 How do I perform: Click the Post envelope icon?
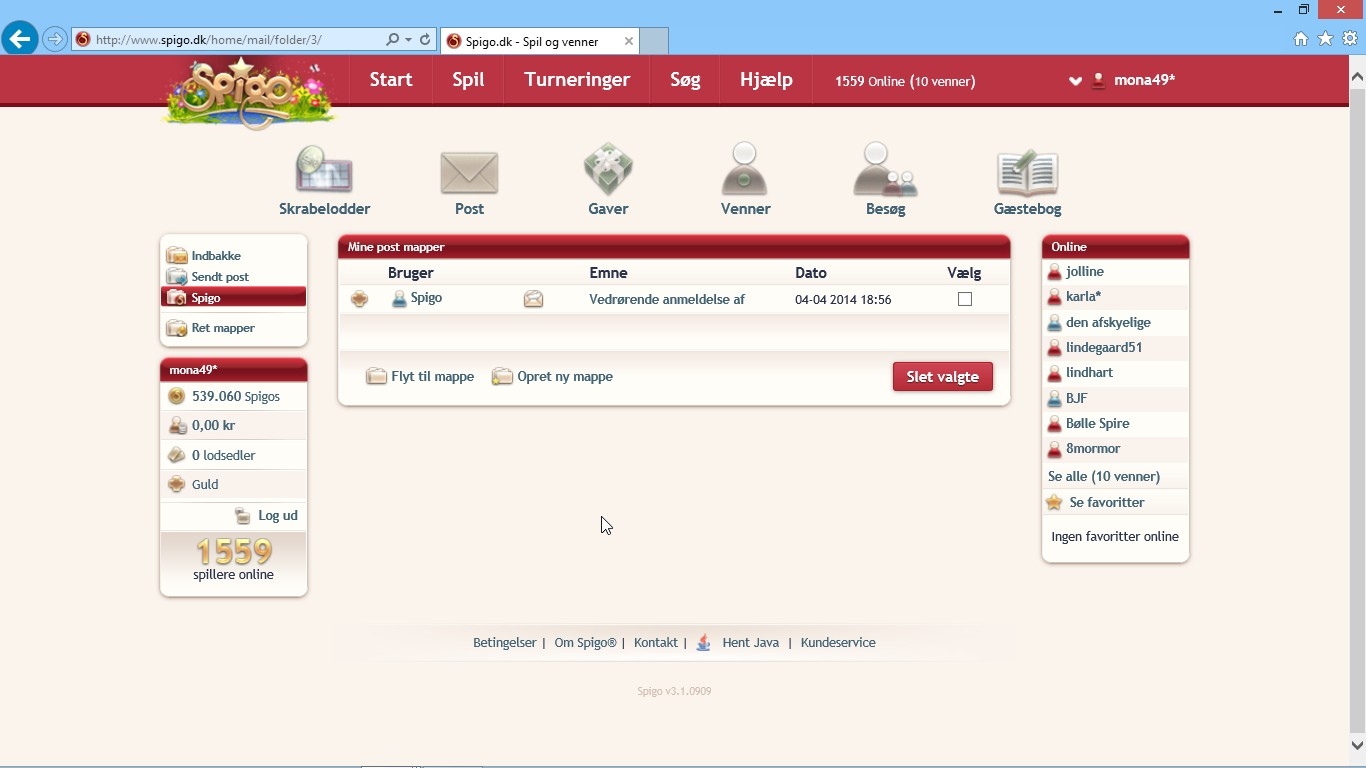click(469, 172)
